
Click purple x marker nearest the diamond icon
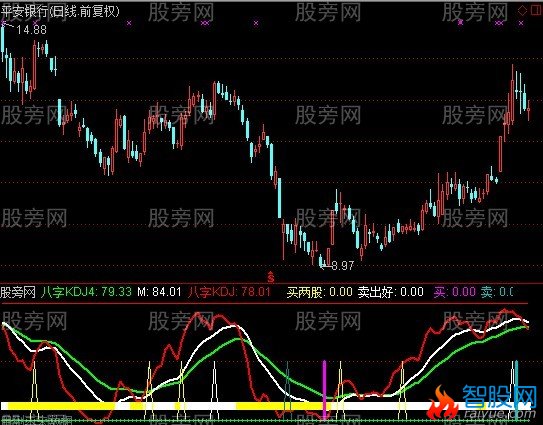point(521,23)
